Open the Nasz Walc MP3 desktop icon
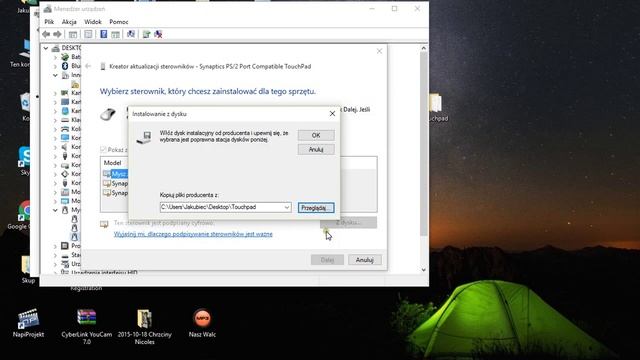The image size is (640, 360). [202, 323]
